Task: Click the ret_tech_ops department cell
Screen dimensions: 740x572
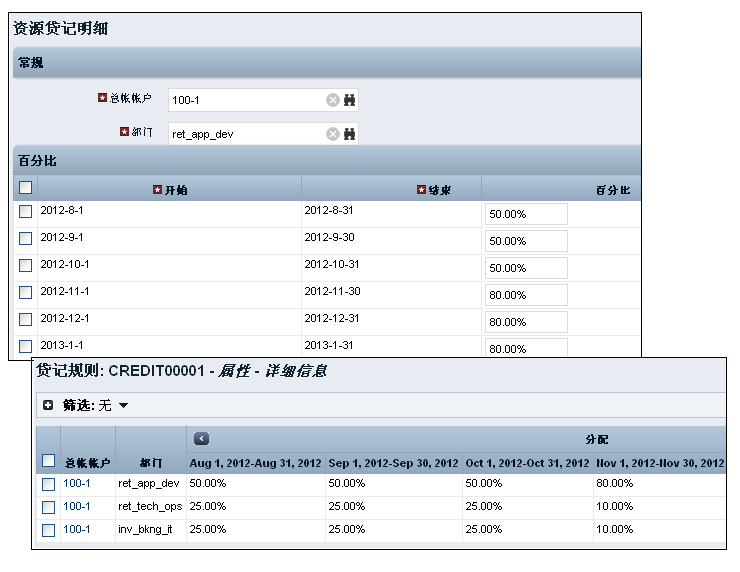Action: [x=150, y=506]
